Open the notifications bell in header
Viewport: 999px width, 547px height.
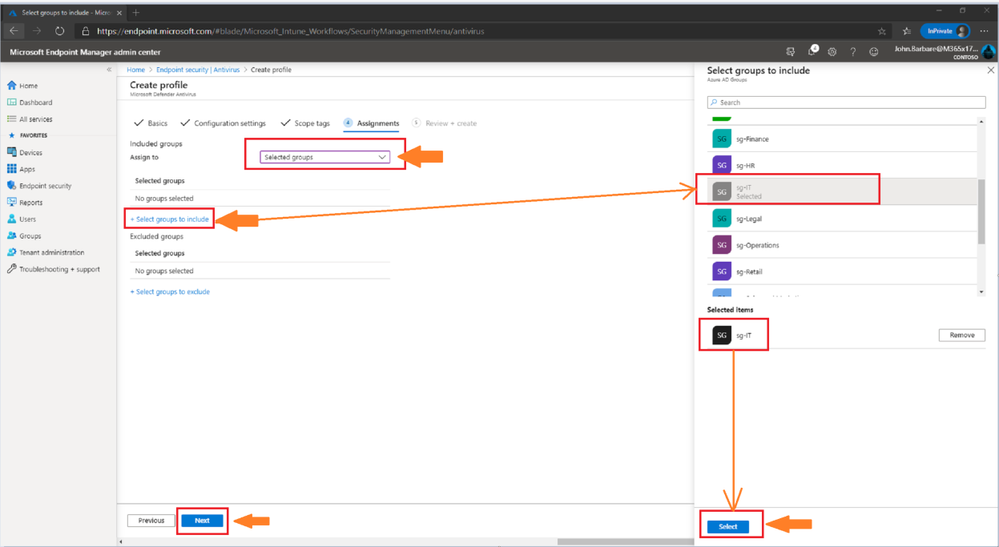click(x=812, y=51)
